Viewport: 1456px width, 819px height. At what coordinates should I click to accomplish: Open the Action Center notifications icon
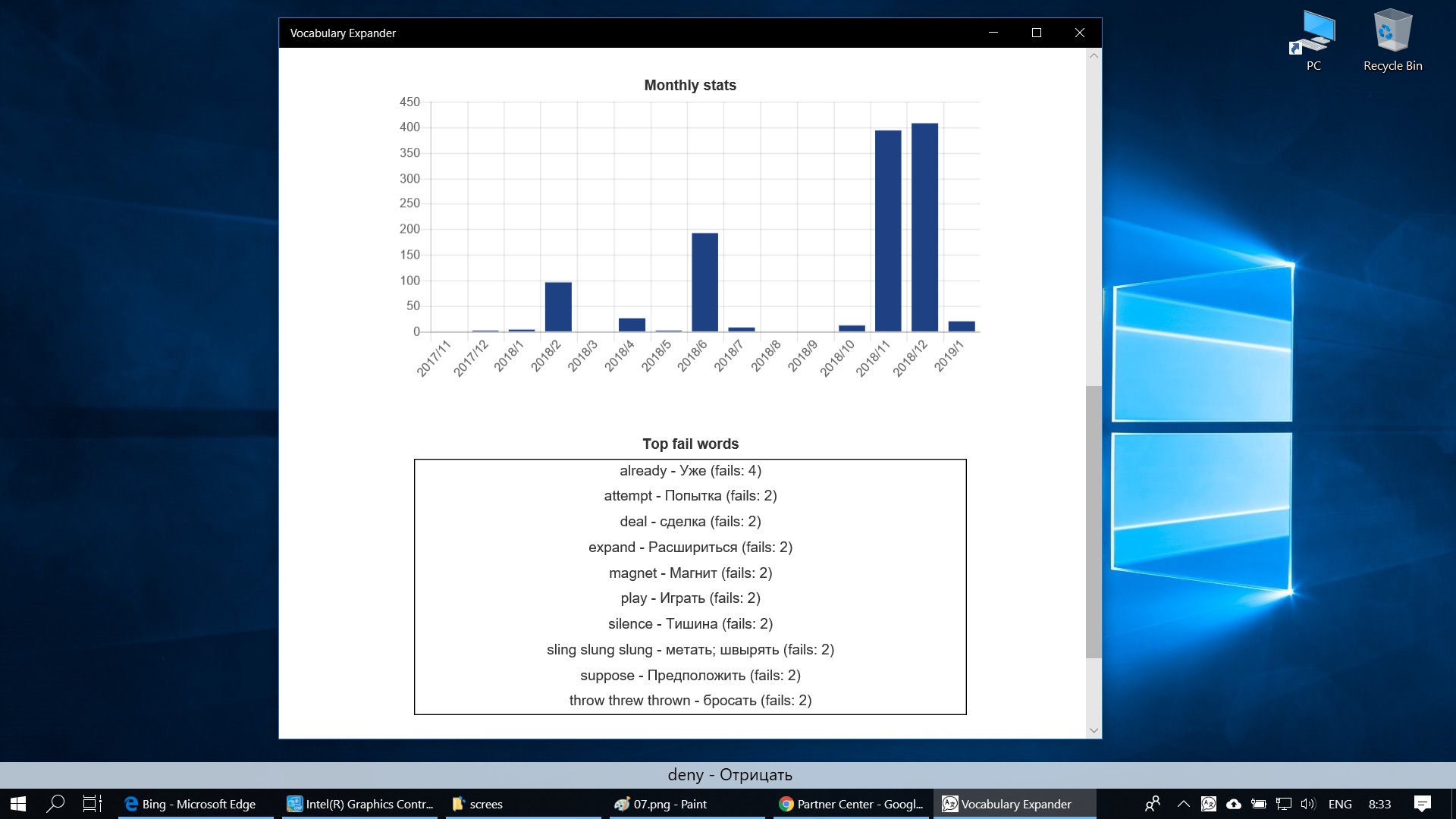point(1423,804)
